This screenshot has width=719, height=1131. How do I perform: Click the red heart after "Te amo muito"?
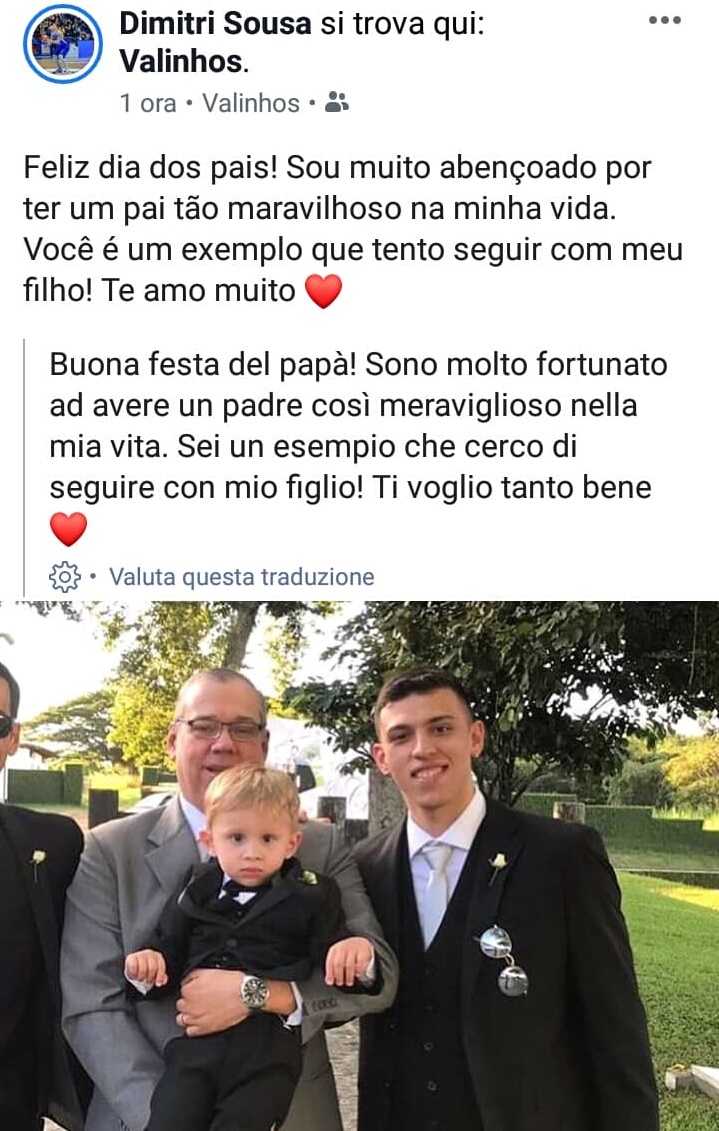coord(323,291)
